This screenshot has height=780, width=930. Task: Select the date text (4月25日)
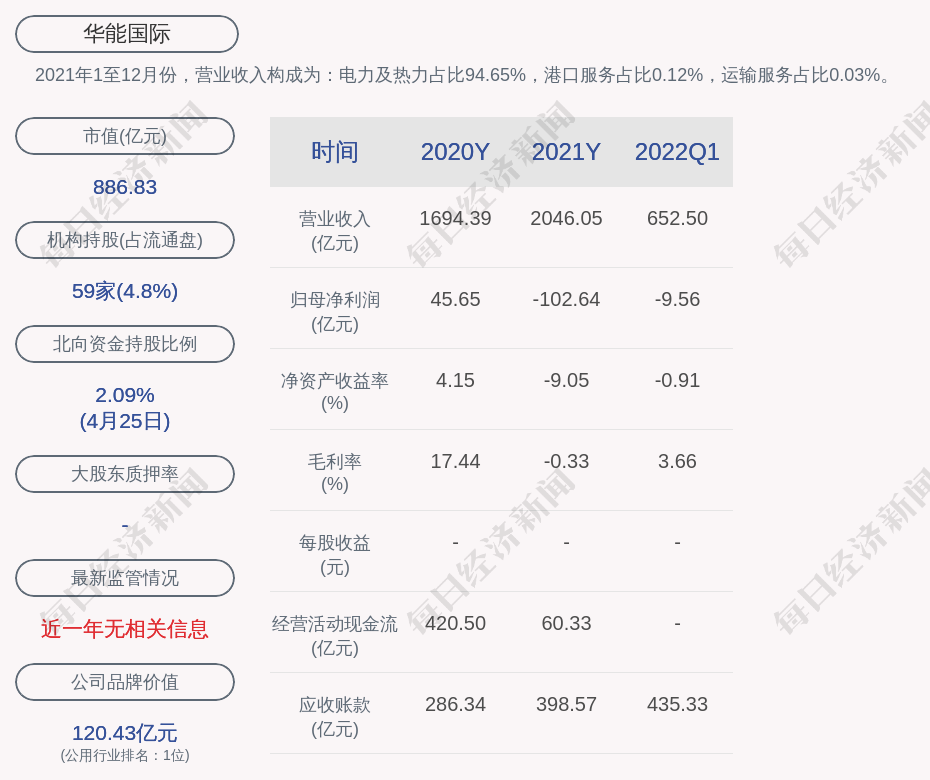pyautogui.click(x=125, y=421)
